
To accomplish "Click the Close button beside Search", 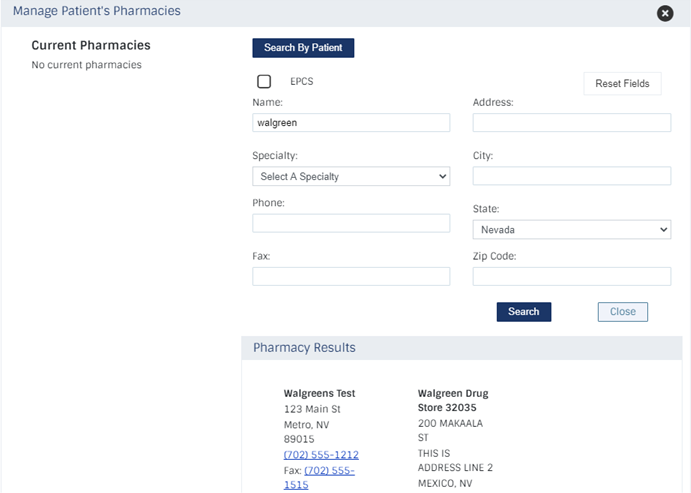I will 623,312.
